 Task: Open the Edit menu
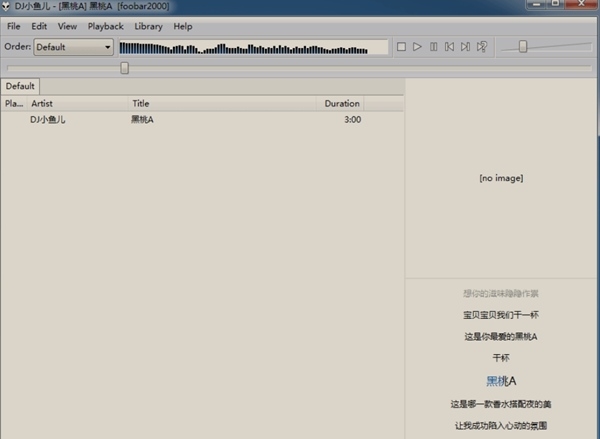pos(39,26)
